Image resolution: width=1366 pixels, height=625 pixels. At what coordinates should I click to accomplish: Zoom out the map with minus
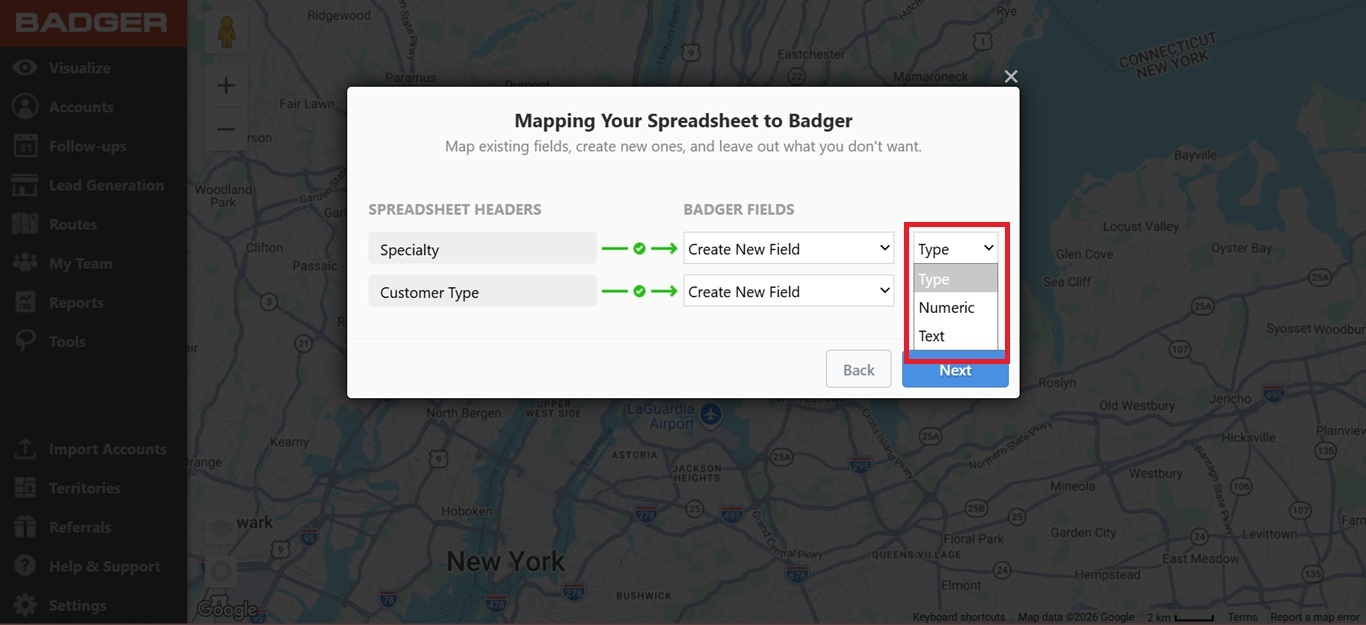click(226, 129)
